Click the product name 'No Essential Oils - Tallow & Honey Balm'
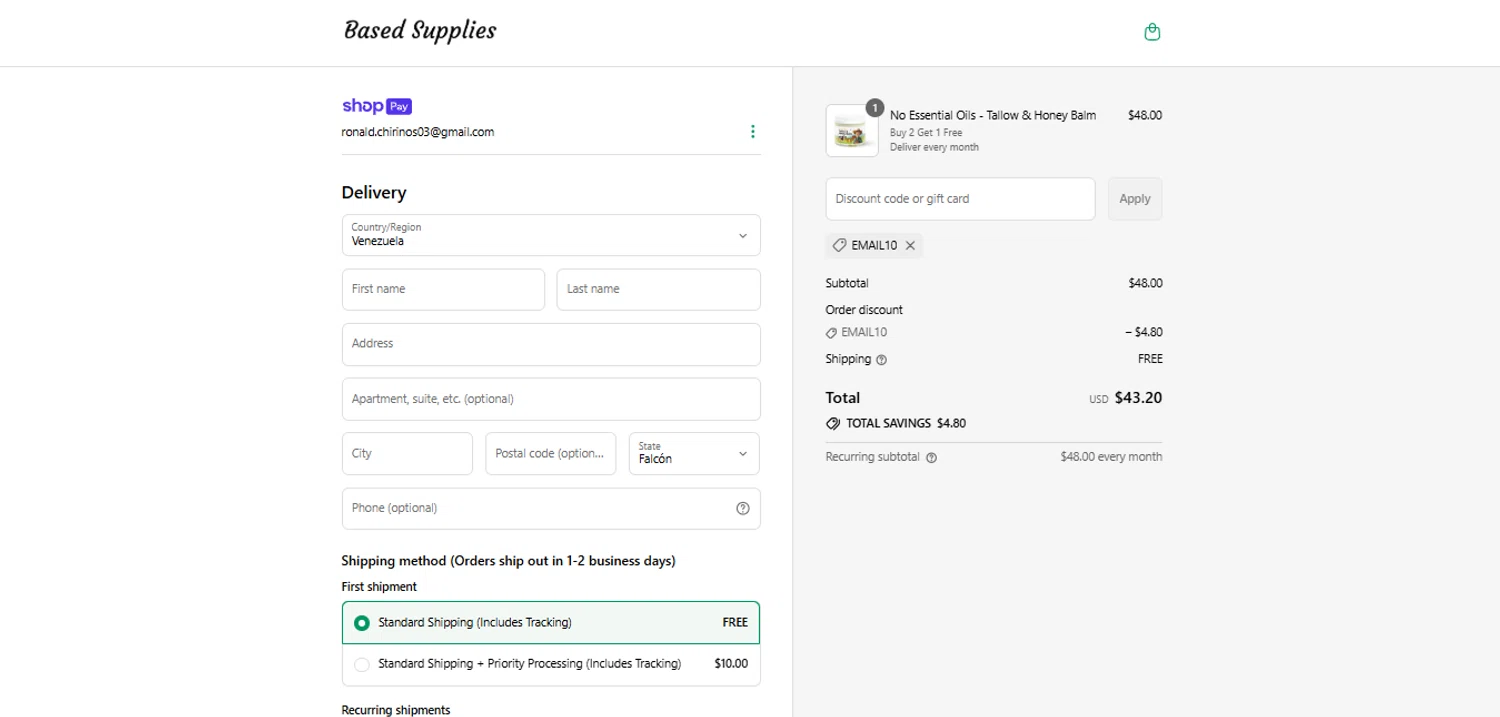The image size is (1500, 717). click(993, 115)
